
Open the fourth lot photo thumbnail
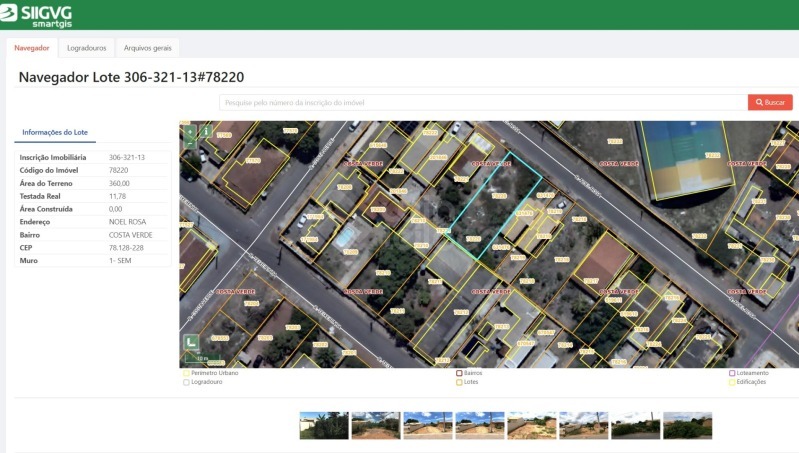click(480, 425)
